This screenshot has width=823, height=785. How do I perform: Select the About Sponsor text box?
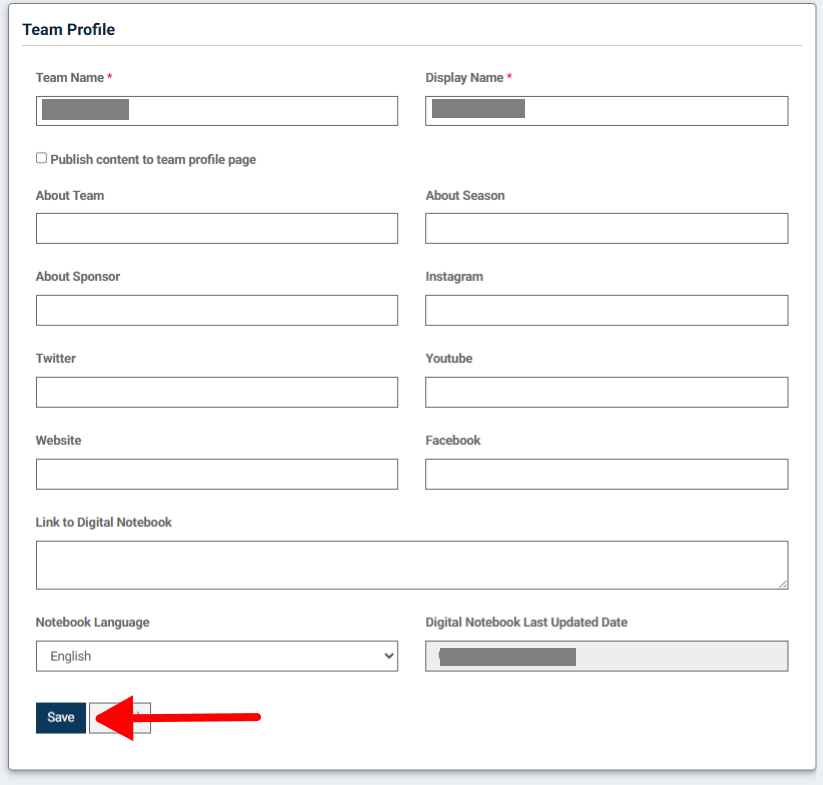click(217, 310)
